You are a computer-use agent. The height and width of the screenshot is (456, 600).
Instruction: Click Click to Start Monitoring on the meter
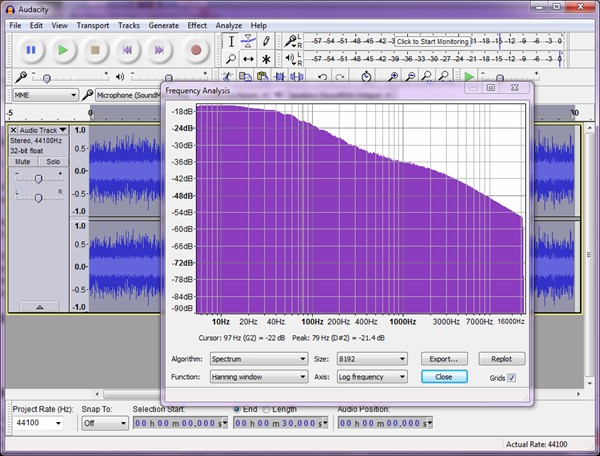point(432,41)
